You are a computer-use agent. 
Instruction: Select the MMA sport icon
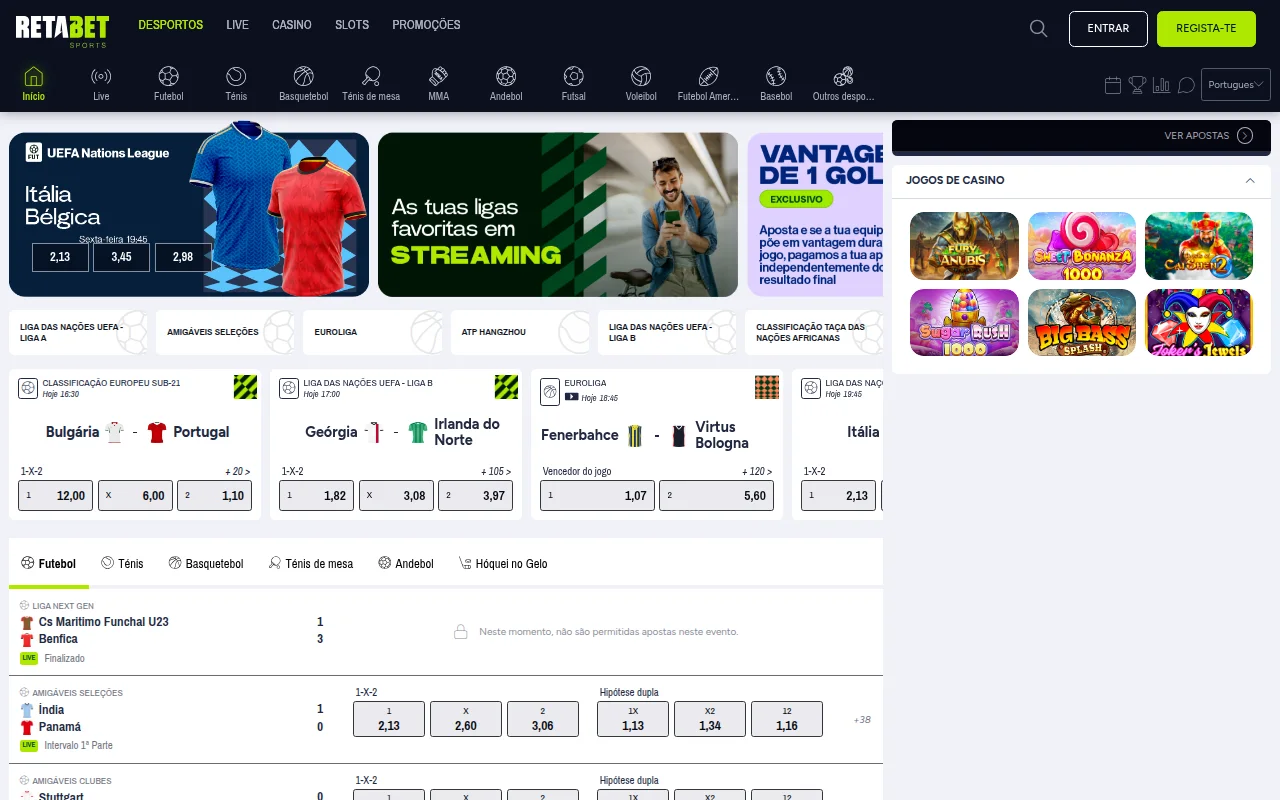click(439, 76)
